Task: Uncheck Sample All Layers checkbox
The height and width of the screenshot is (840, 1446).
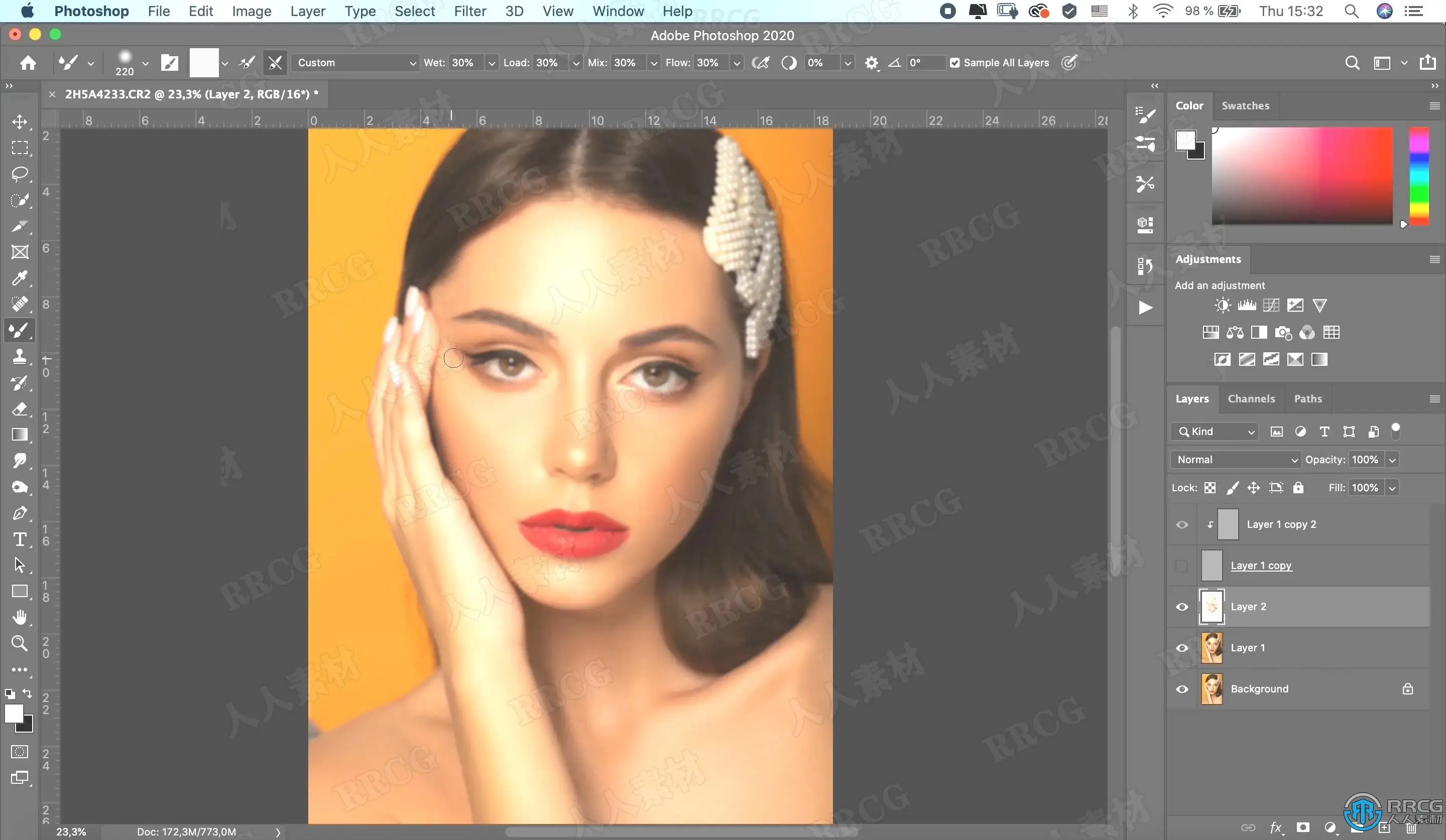Action: [954, 63]
